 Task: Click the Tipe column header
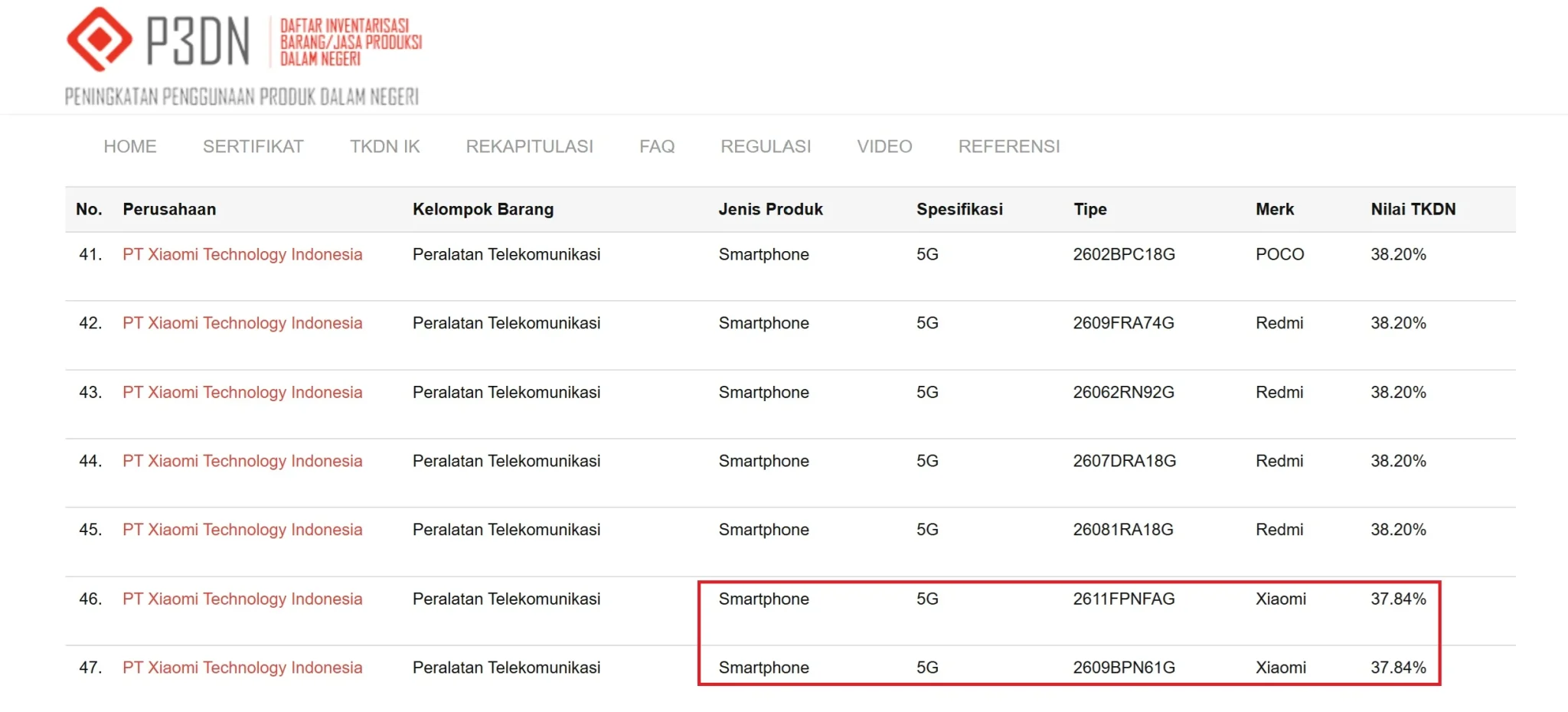[x=1090, y=209]
